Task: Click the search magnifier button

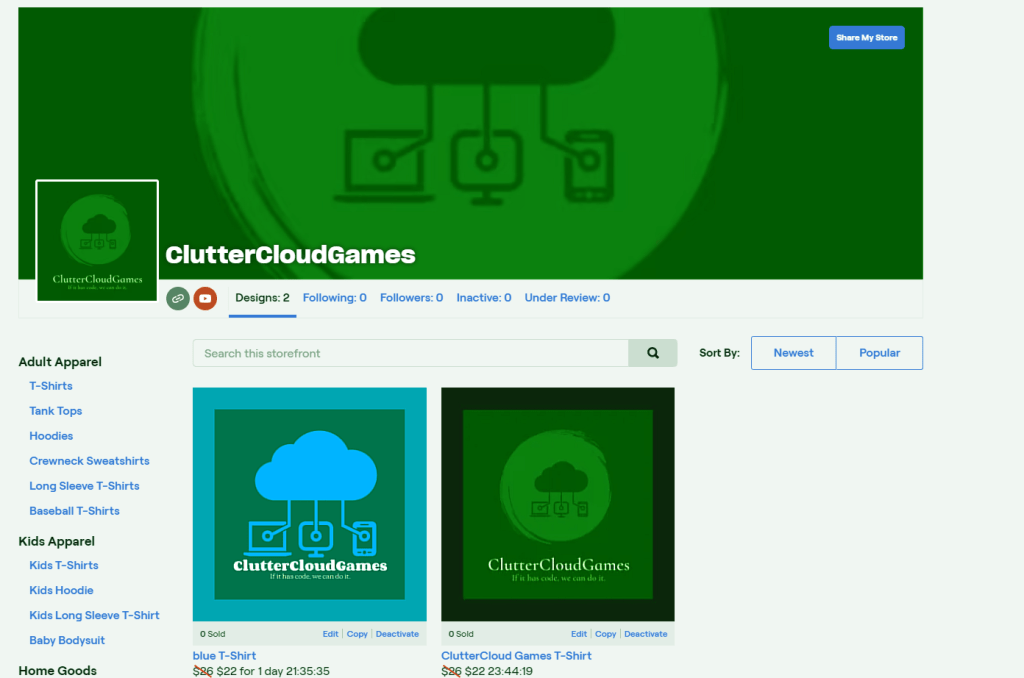Action: point(652,353)
